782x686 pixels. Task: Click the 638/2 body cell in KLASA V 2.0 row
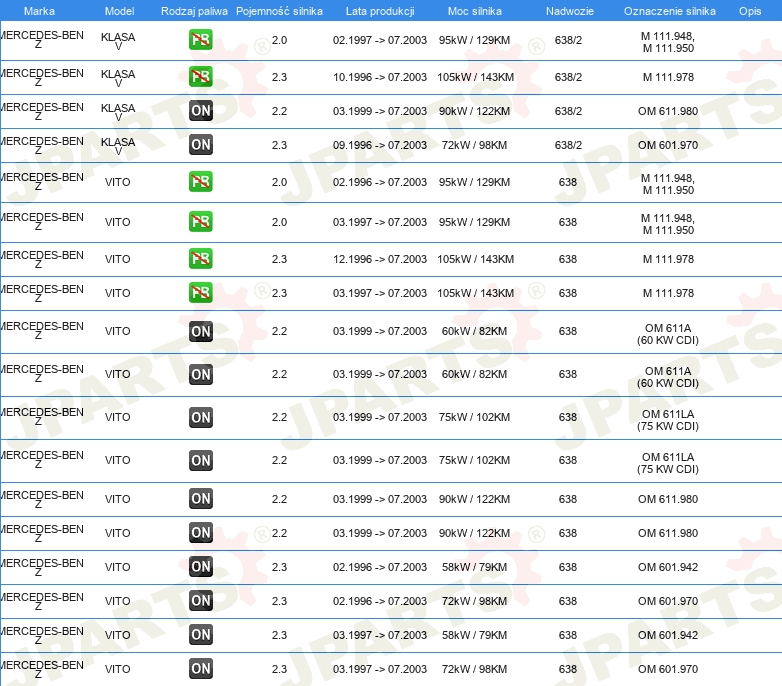[x=568, y=42]
